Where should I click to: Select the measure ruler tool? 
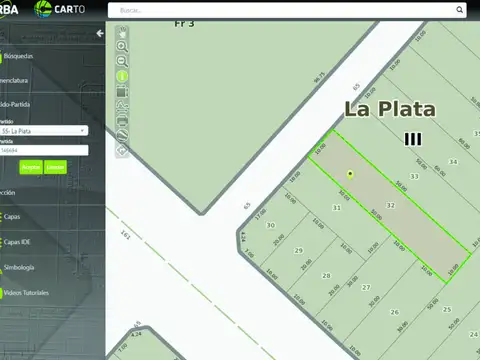(x=122, y=135)
